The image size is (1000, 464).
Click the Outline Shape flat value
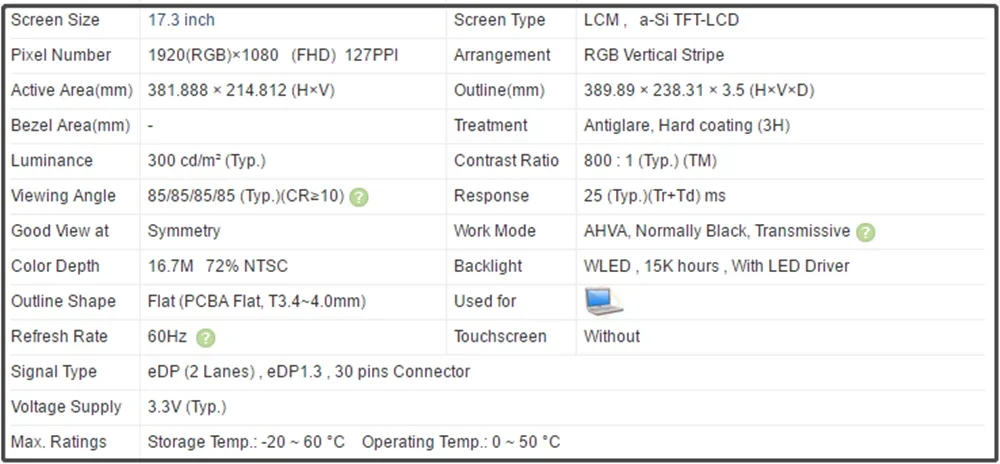tap(256, 301)
